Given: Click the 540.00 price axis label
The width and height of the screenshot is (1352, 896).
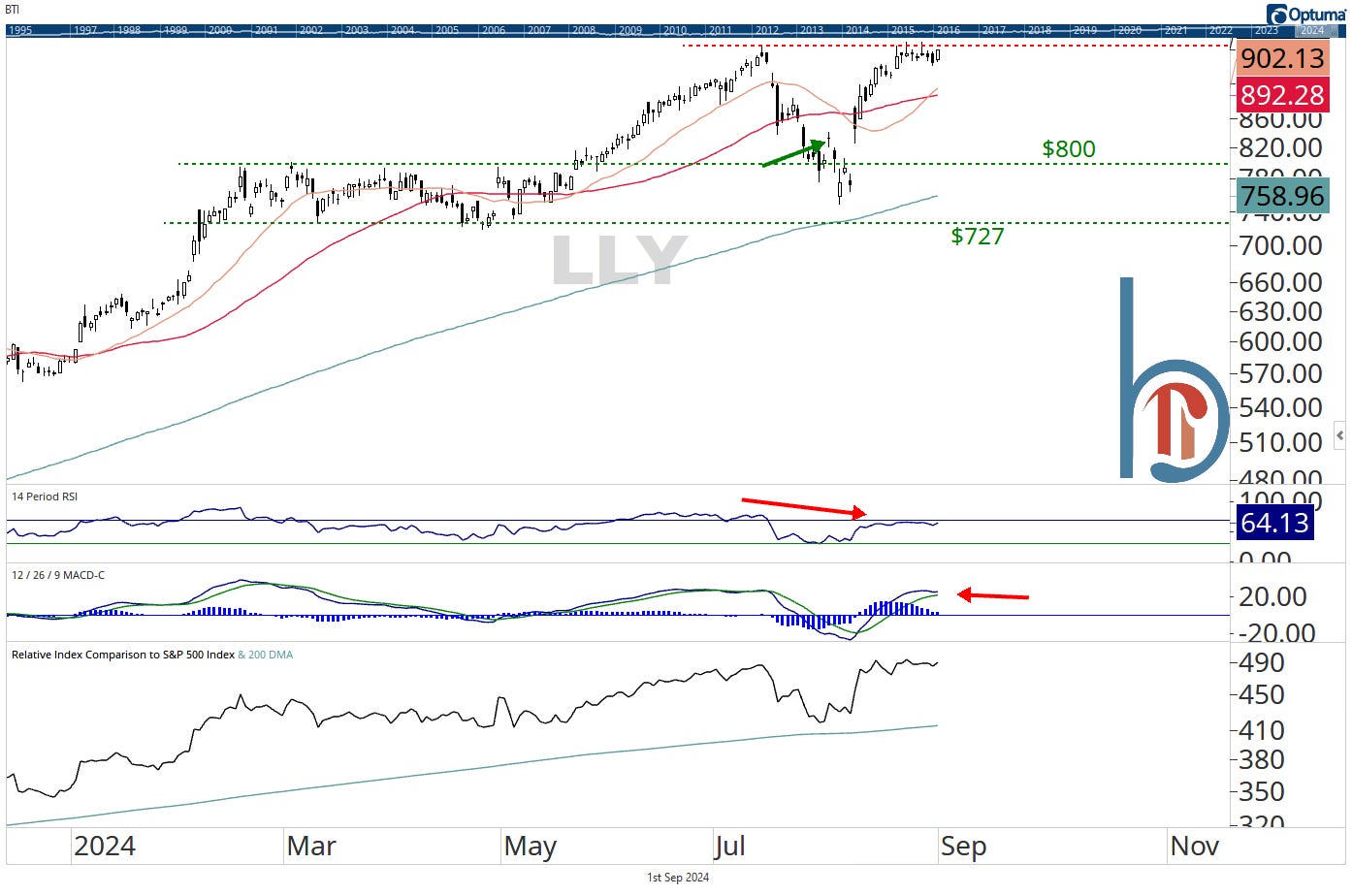Looking at the screenshot, I should coord(1281,407).
